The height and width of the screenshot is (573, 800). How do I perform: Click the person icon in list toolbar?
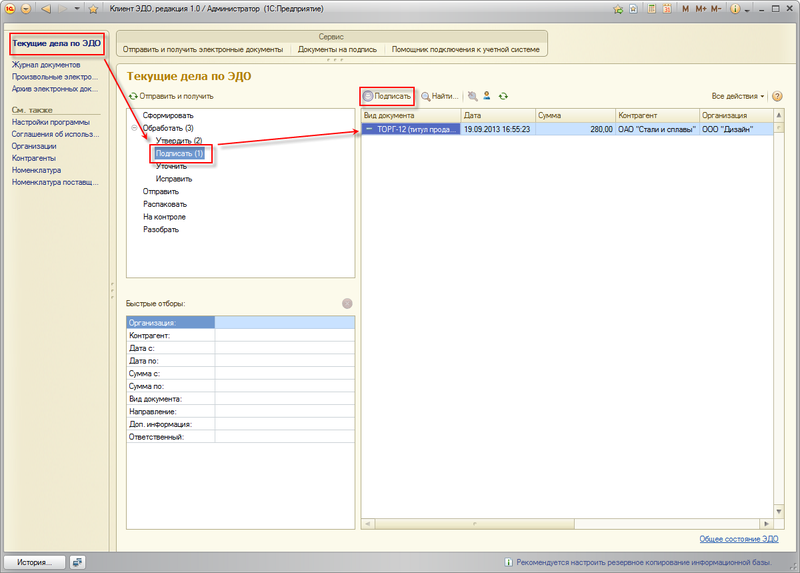pos(487,96)
